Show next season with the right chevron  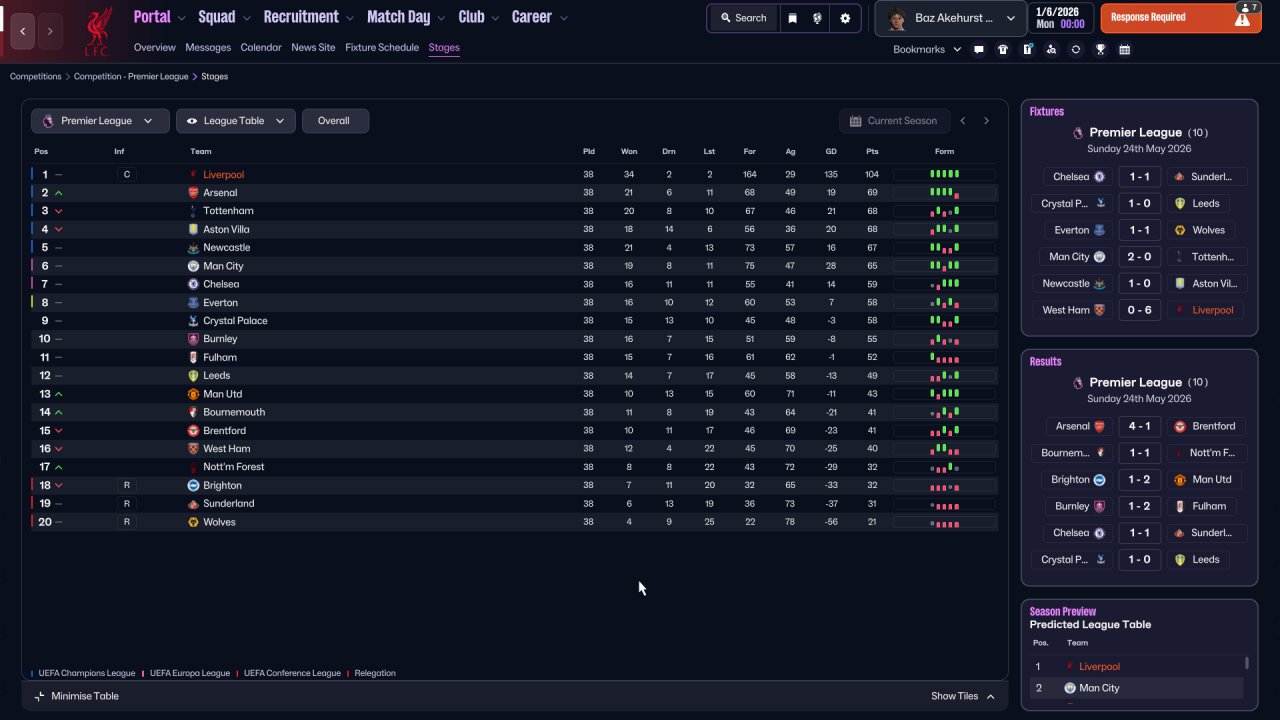click(x=986, y=121)
